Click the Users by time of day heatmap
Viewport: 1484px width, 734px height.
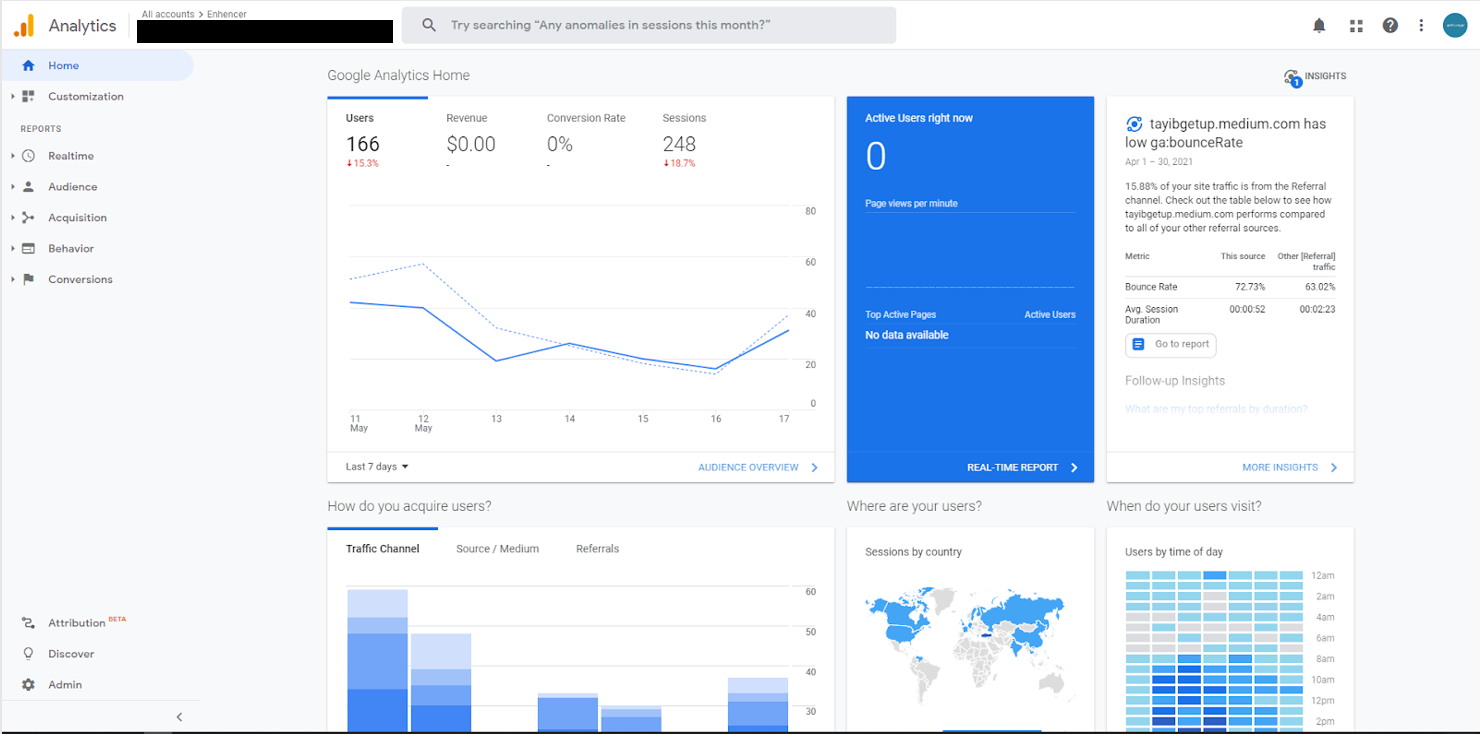tap(1214, 649)
